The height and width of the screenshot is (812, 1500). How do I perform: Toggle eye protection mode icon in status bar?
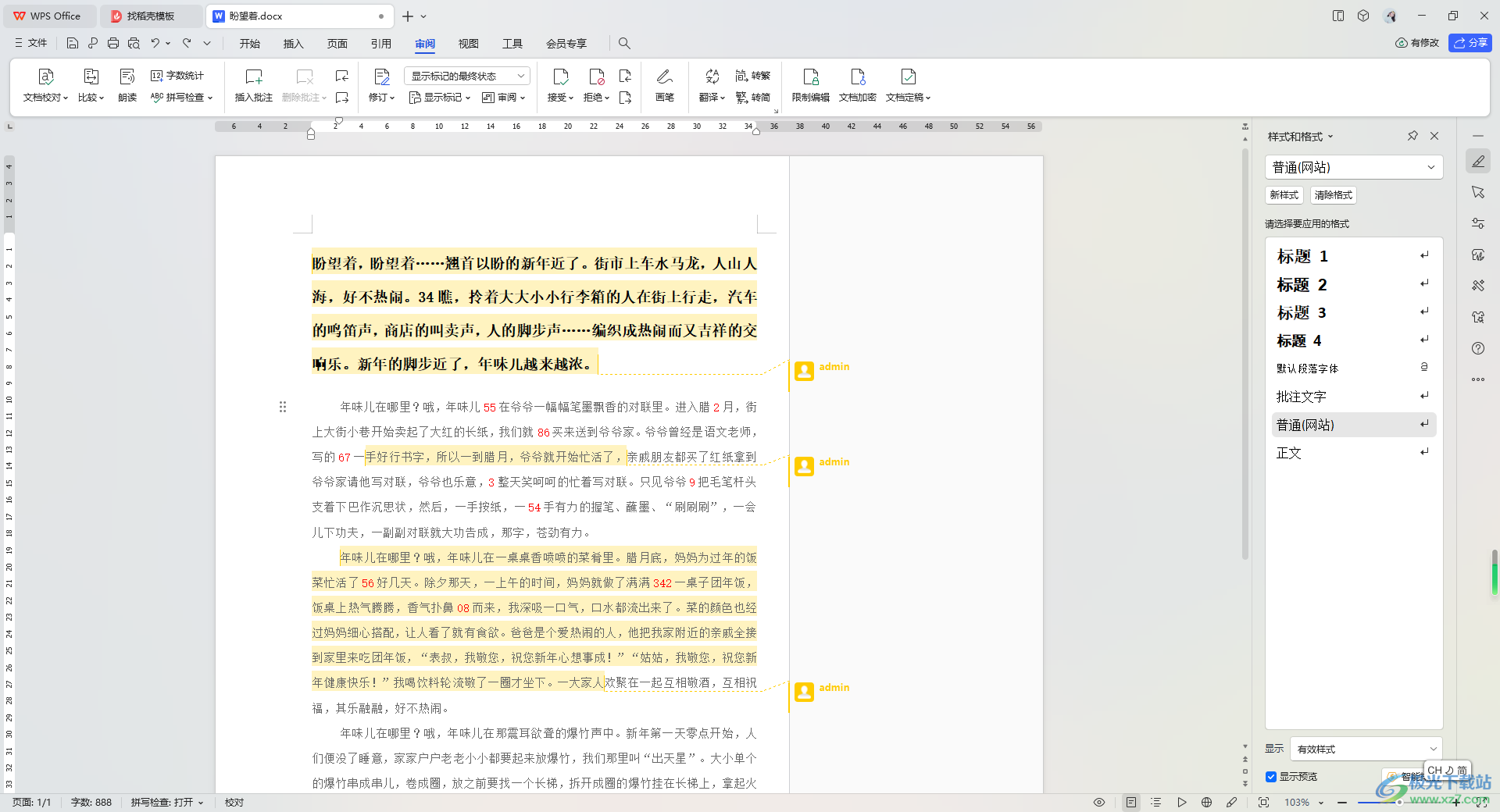coord(1099,802)
